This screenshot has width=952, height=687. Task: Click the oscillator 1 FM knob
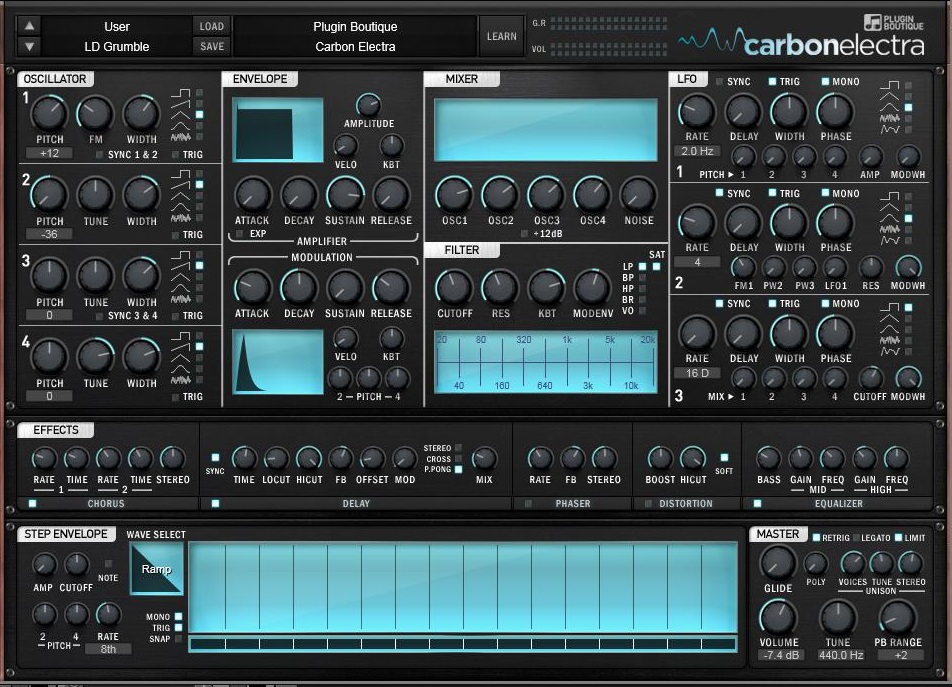coord(95,113)
